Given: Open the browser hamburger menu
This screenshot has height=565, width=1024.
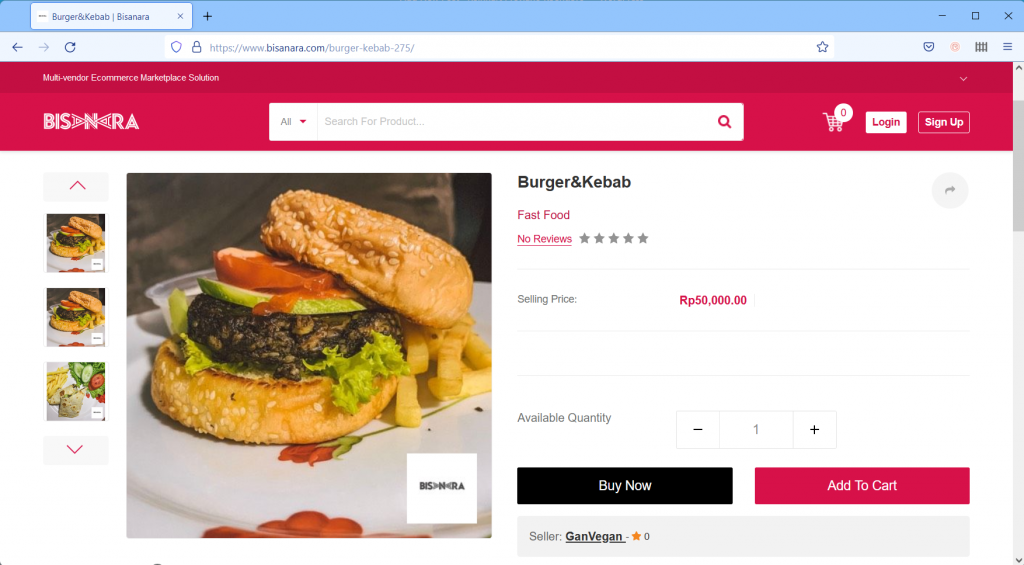Looking at the screenshot, I should pos(1007,47).
